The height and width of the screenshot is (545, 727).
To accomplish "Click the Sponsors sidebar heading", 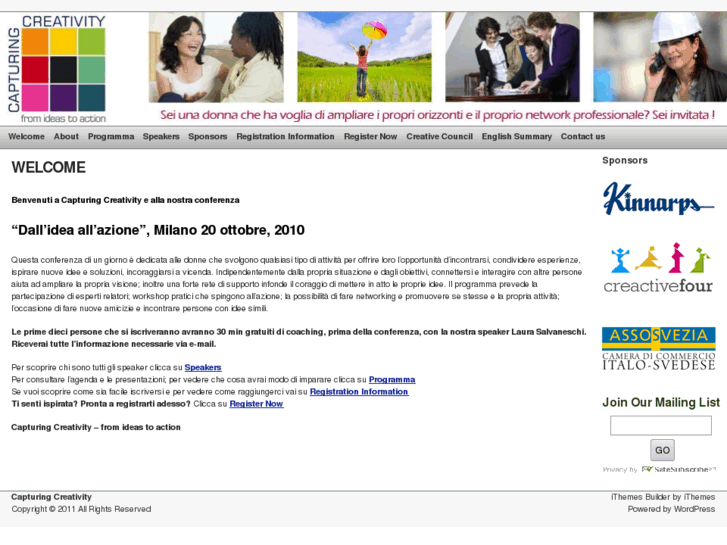I will (x=625, y=160).
